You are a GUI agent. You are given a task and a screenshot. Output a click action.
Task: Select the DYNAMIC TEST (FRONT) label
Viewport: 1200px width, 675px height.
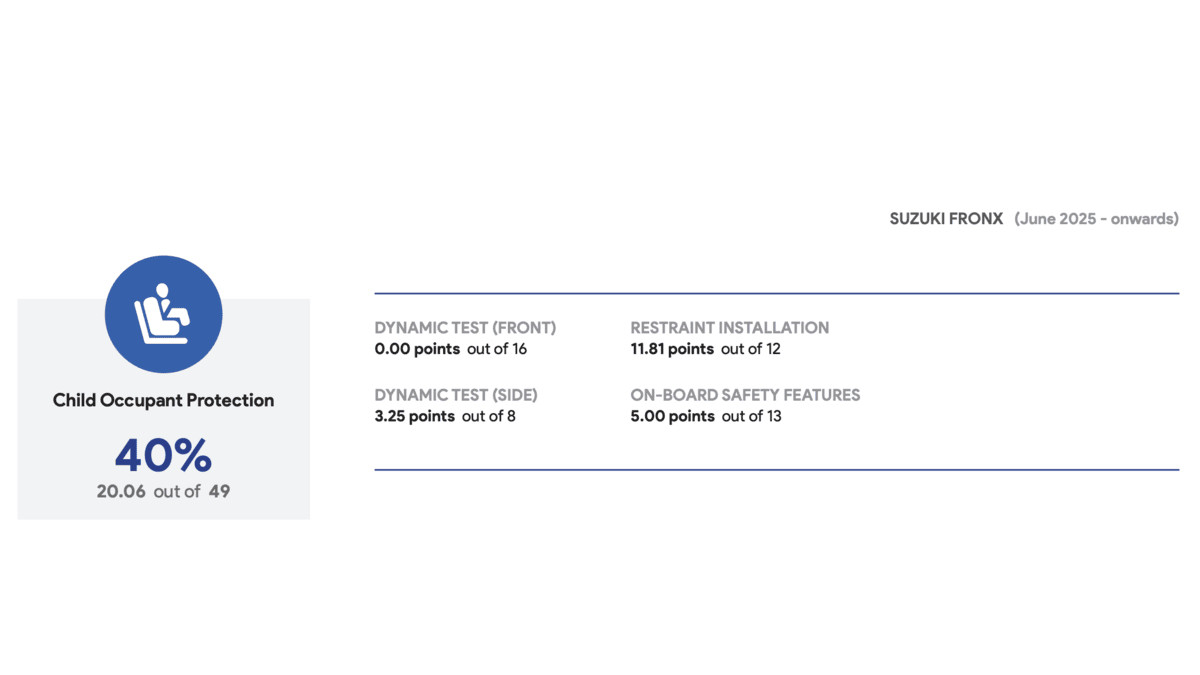coord(465,327)
